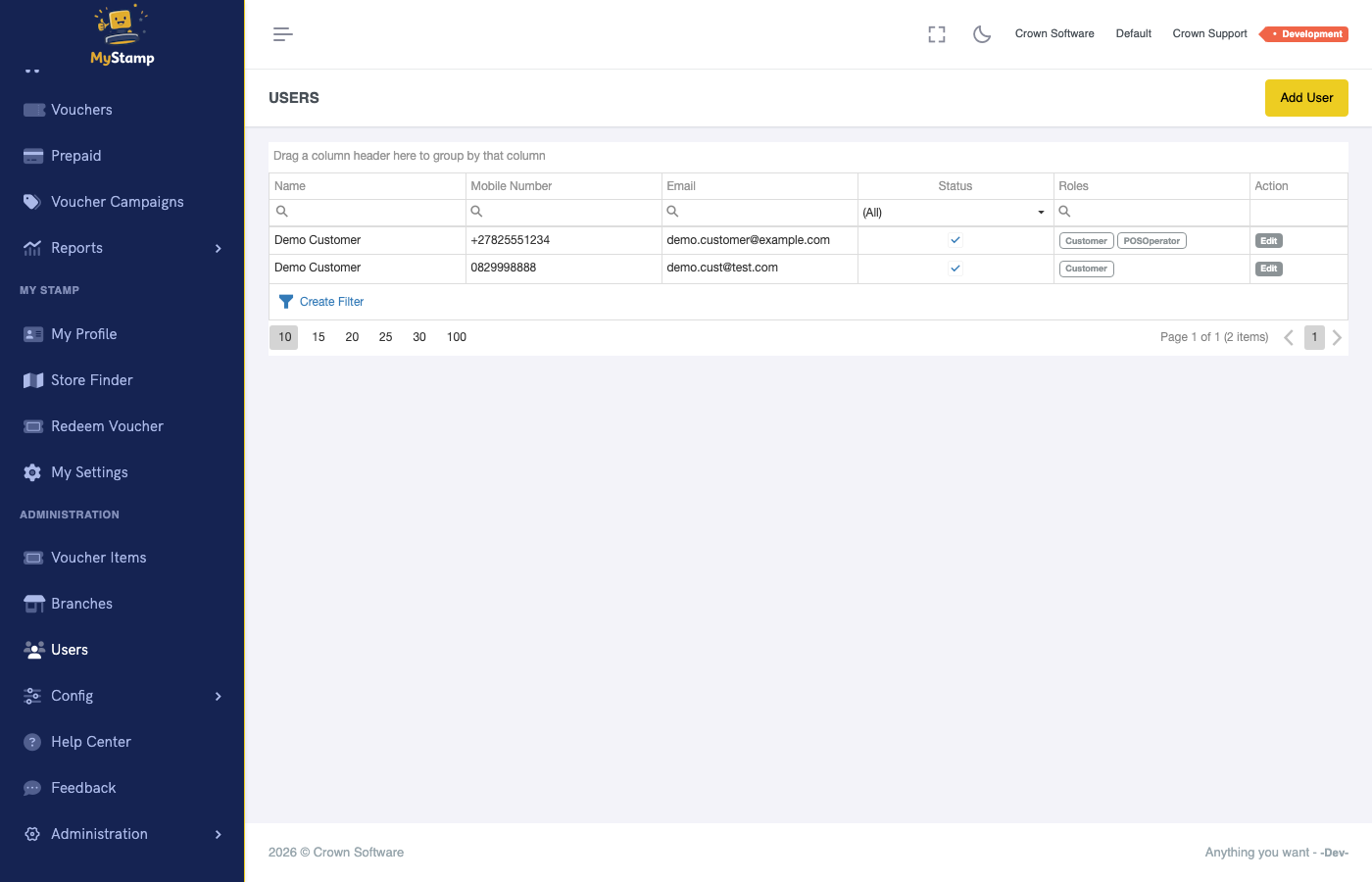Screen dimensions: 1372x882
Task: Click the Reports chart icon
Action: click(x=32, y=248)
